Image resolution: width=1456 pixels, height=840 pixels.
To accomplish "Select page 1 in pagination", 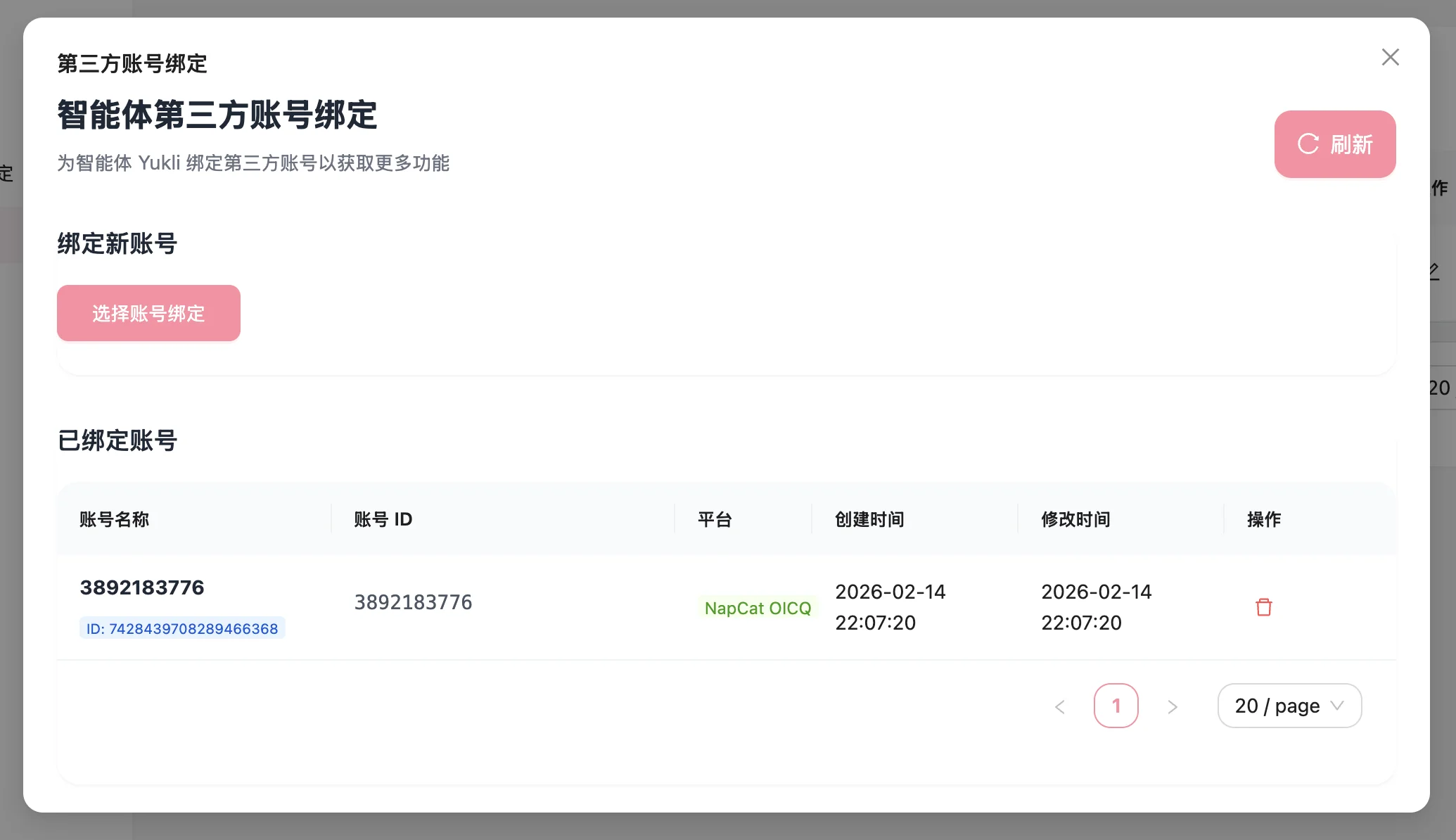I will 1116,706.
